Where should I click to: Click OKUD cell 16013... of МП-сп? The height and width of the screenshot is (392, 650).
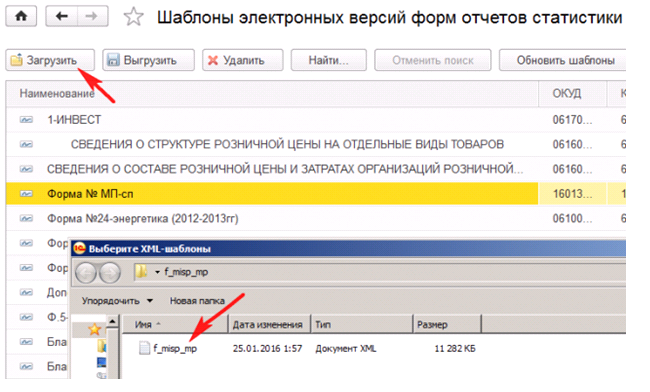click(572, 194)
